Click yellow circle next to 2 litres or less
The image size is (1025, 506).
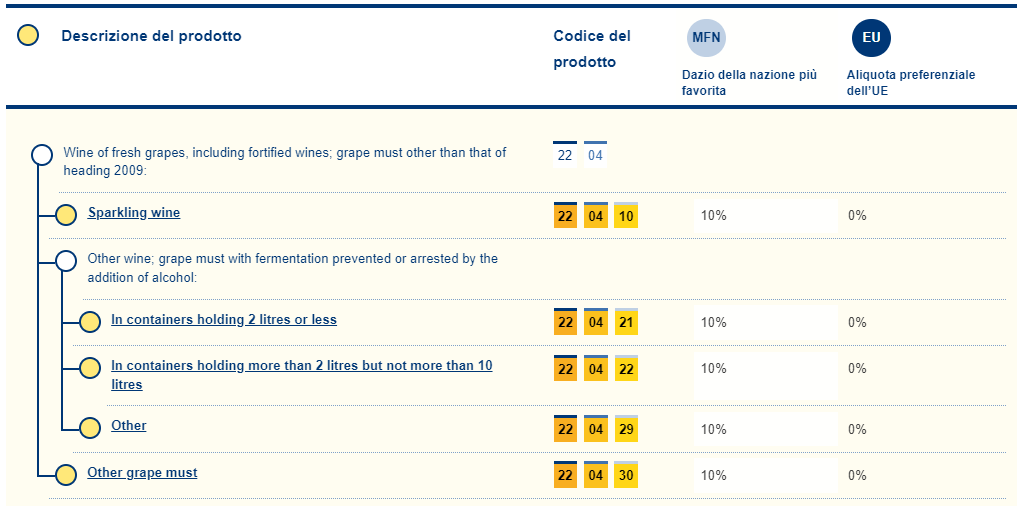pos(90,322)
